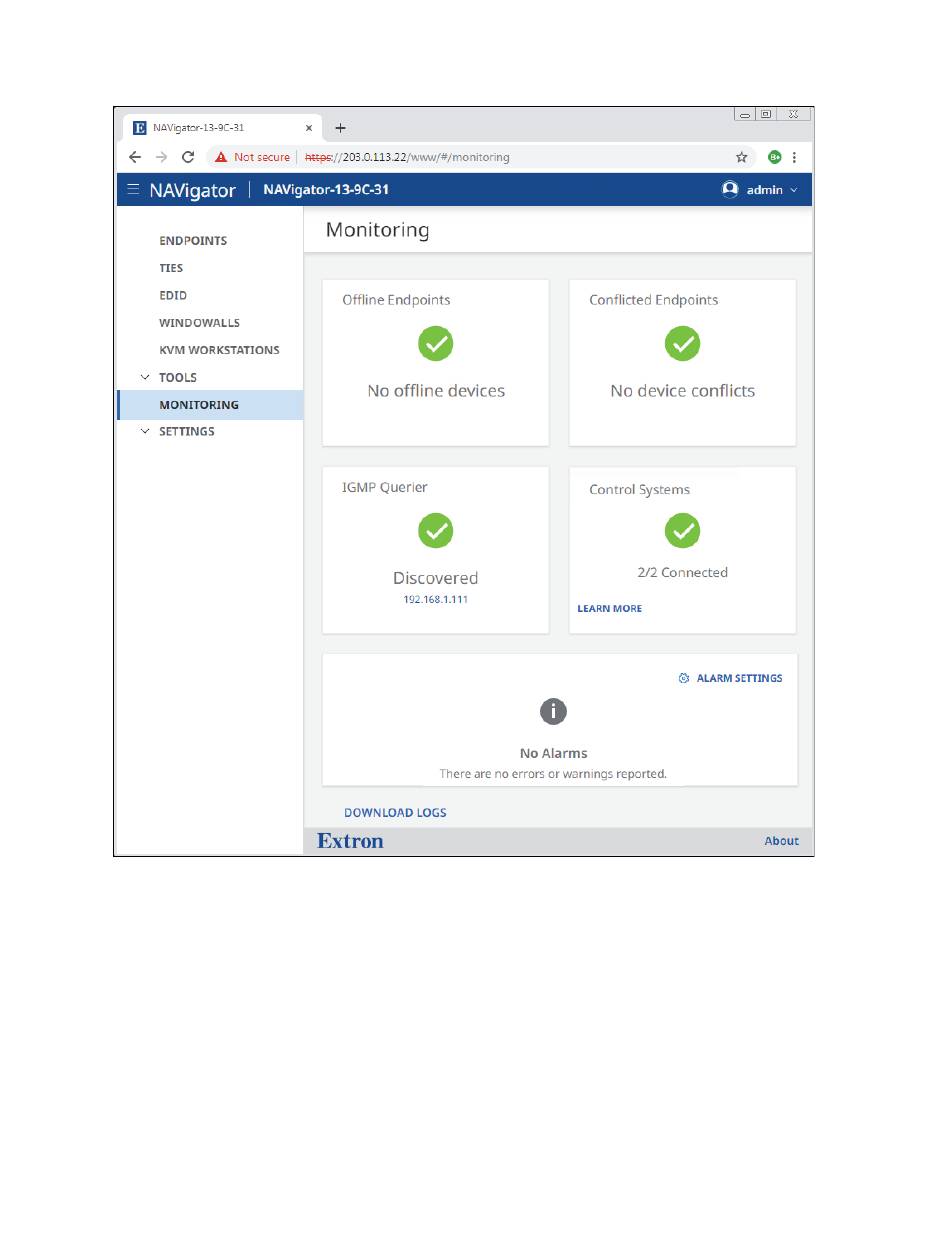This screenshot has height=1260, width=950.
Task: Go to KVM WORKSTATIONS
Action: [x=219, y=350]
